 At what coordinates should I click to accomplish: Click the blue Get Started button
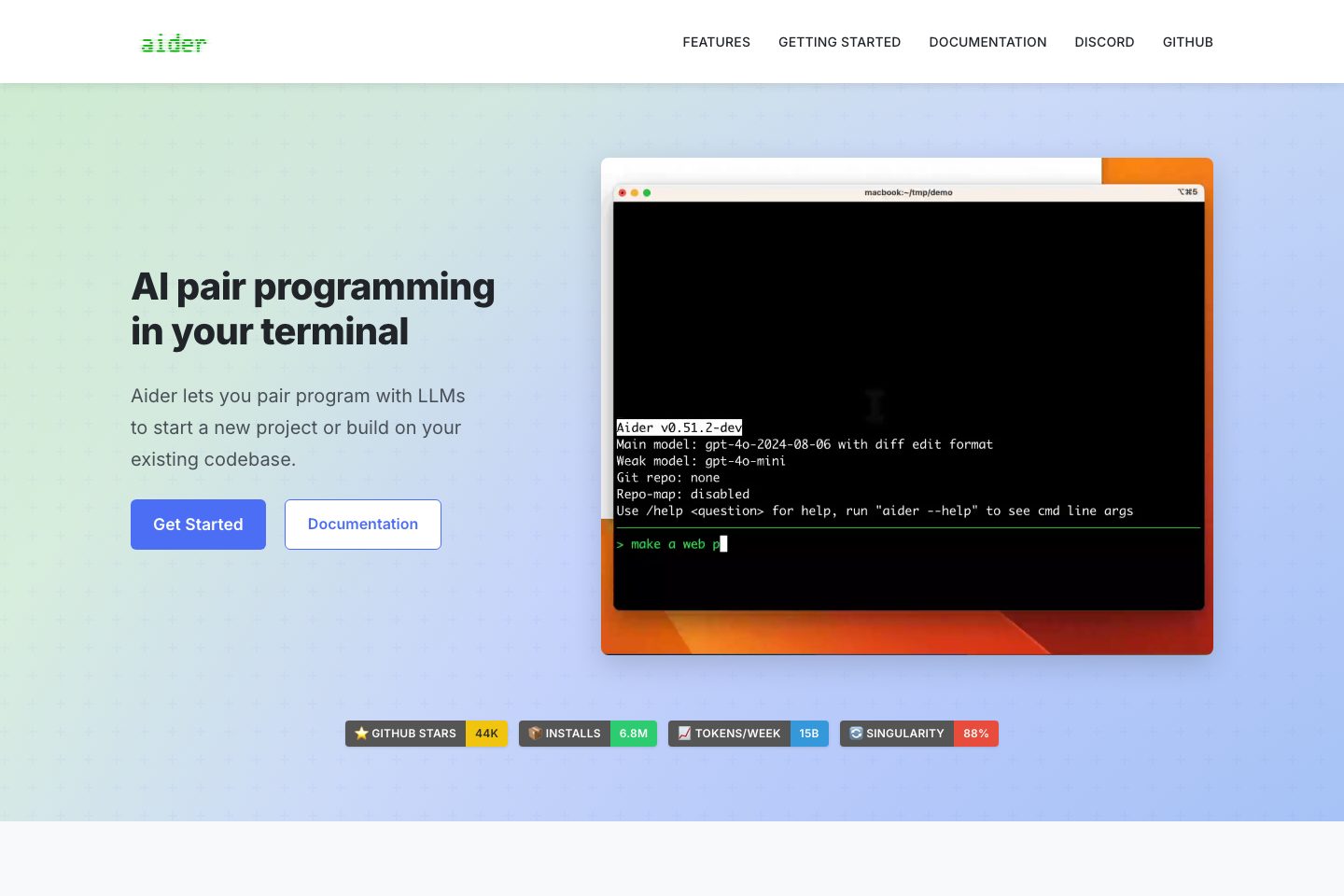click(198, 525)
